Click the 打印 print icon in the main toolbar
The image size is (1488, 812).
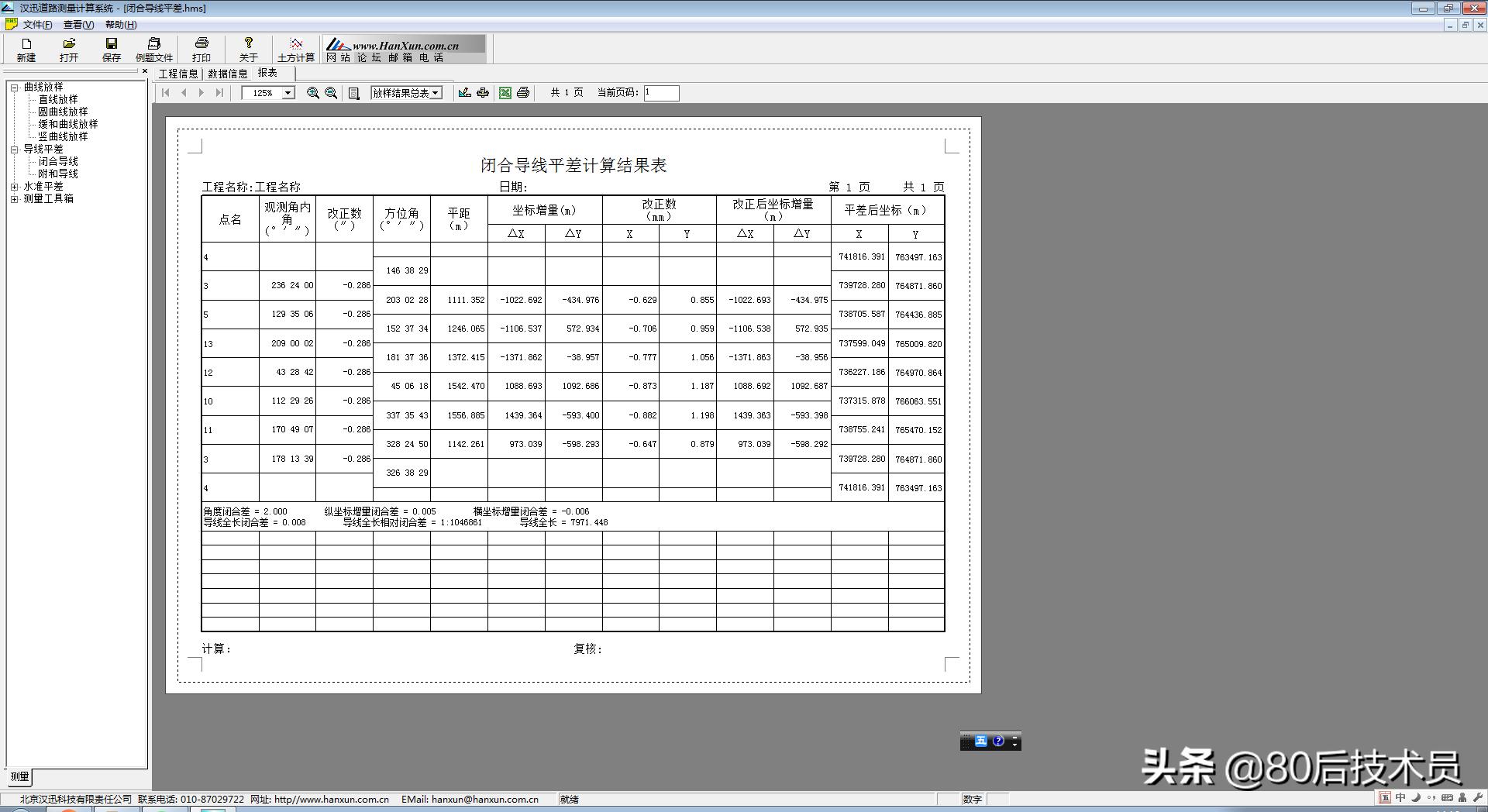(x=201, y=50)
